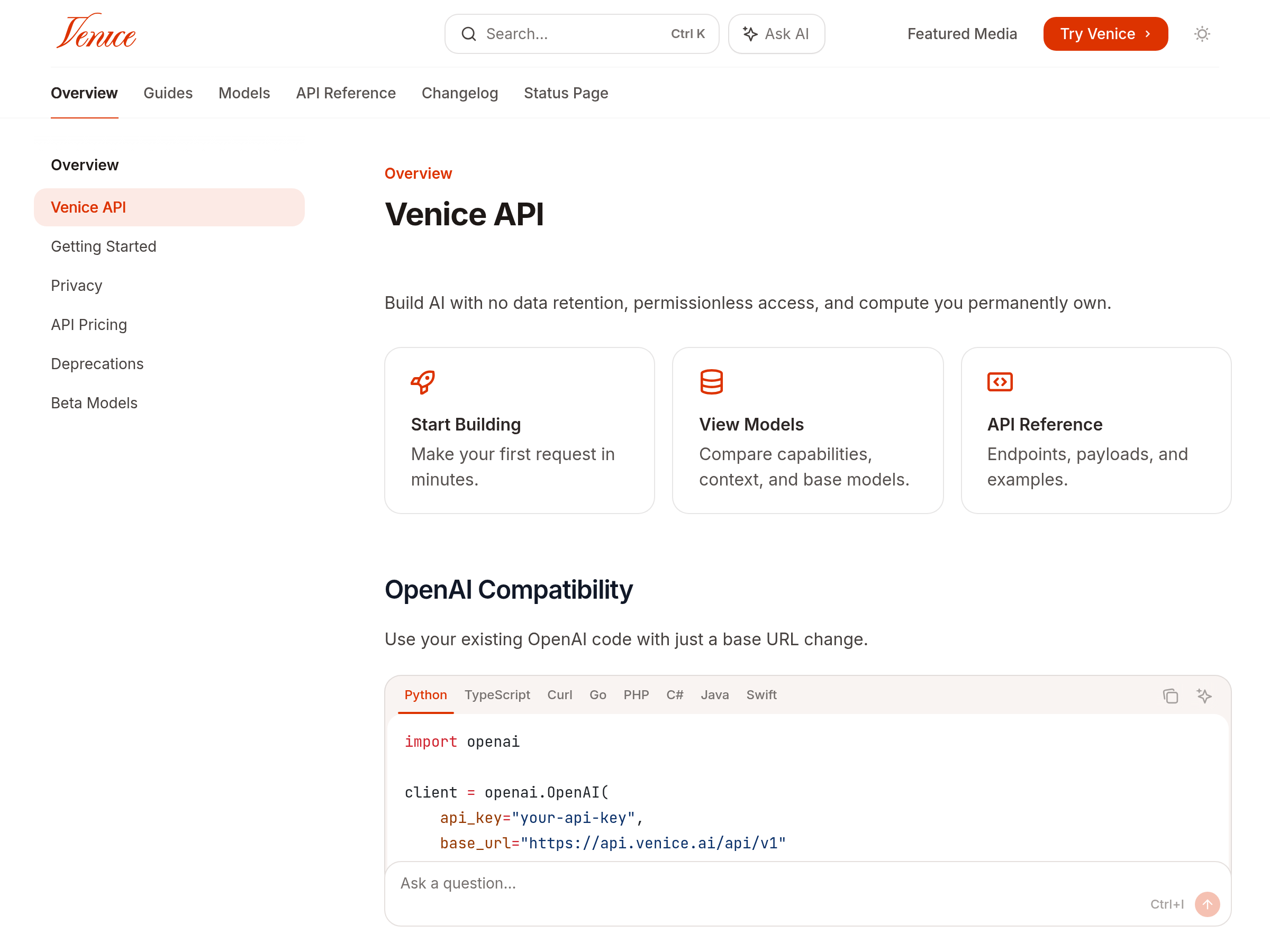This screenshot has height=952, width=1270.
Task: Click the Overview sidebar section header
Action: [85, 165]
